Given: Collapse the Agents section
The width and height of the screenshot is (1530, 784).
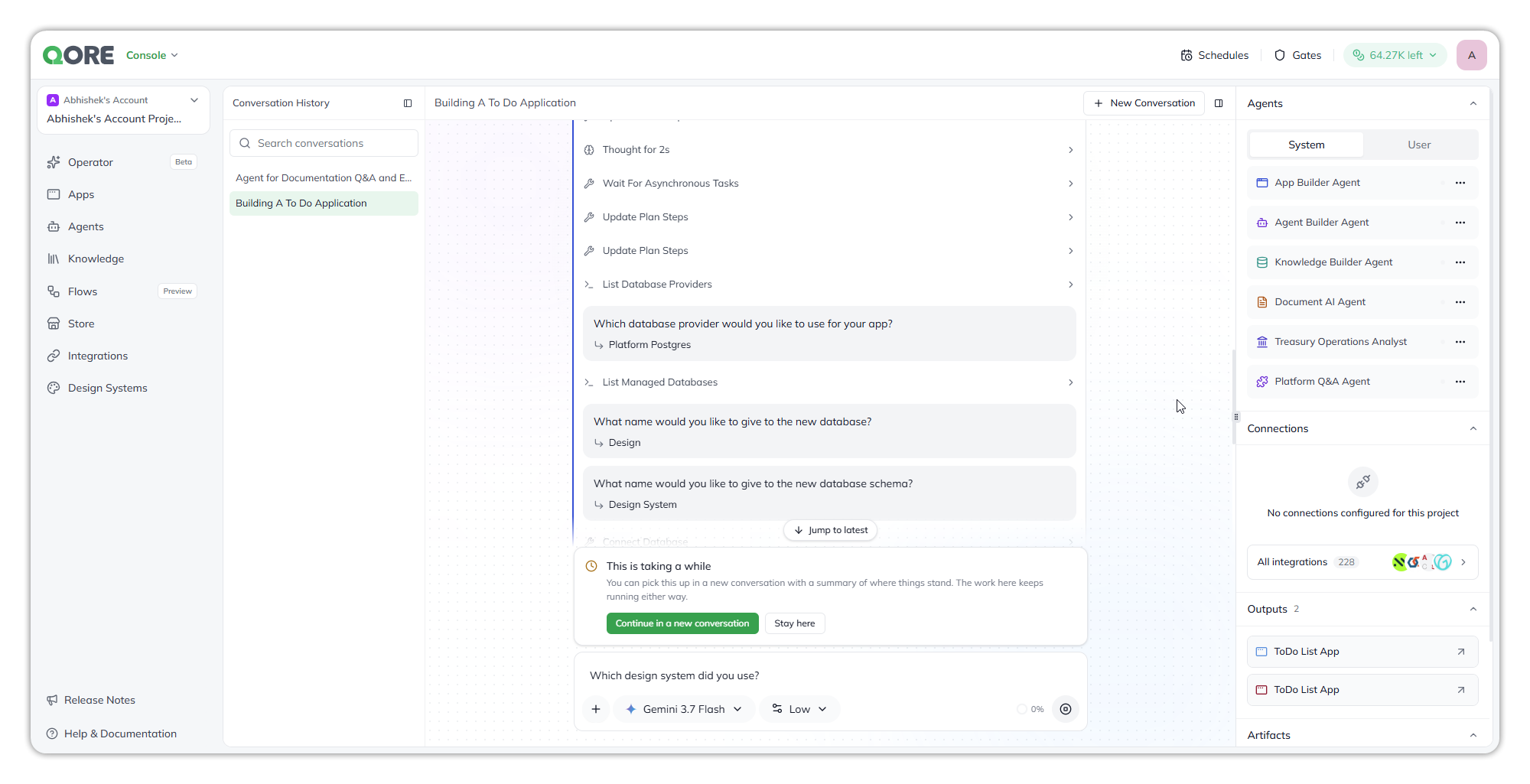Looking at the screenshot, I should [x=1473, y=103].
